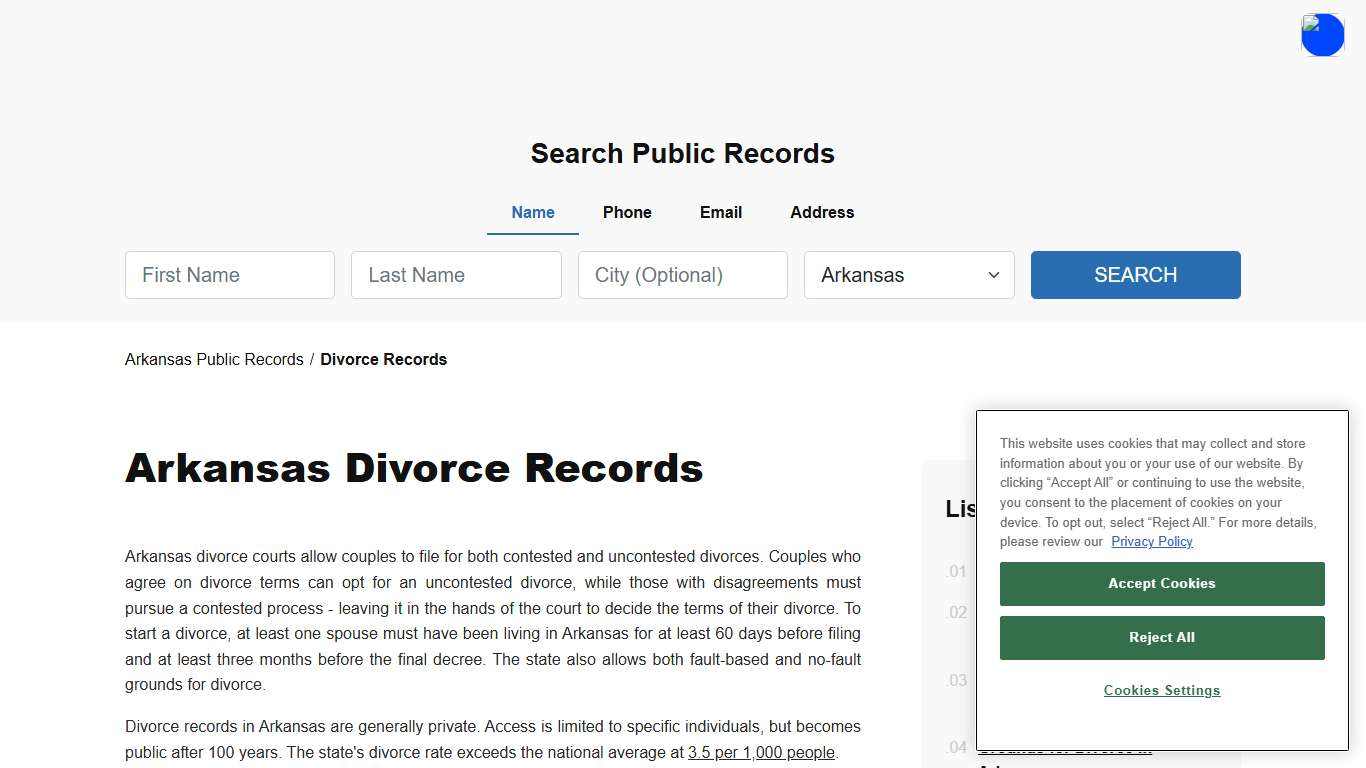Image resolution: width=1366 pixels, height=768 pixels.
Task: Open Grounds for Divorce in Arkansas list item
Action: tap(1066, 752)
